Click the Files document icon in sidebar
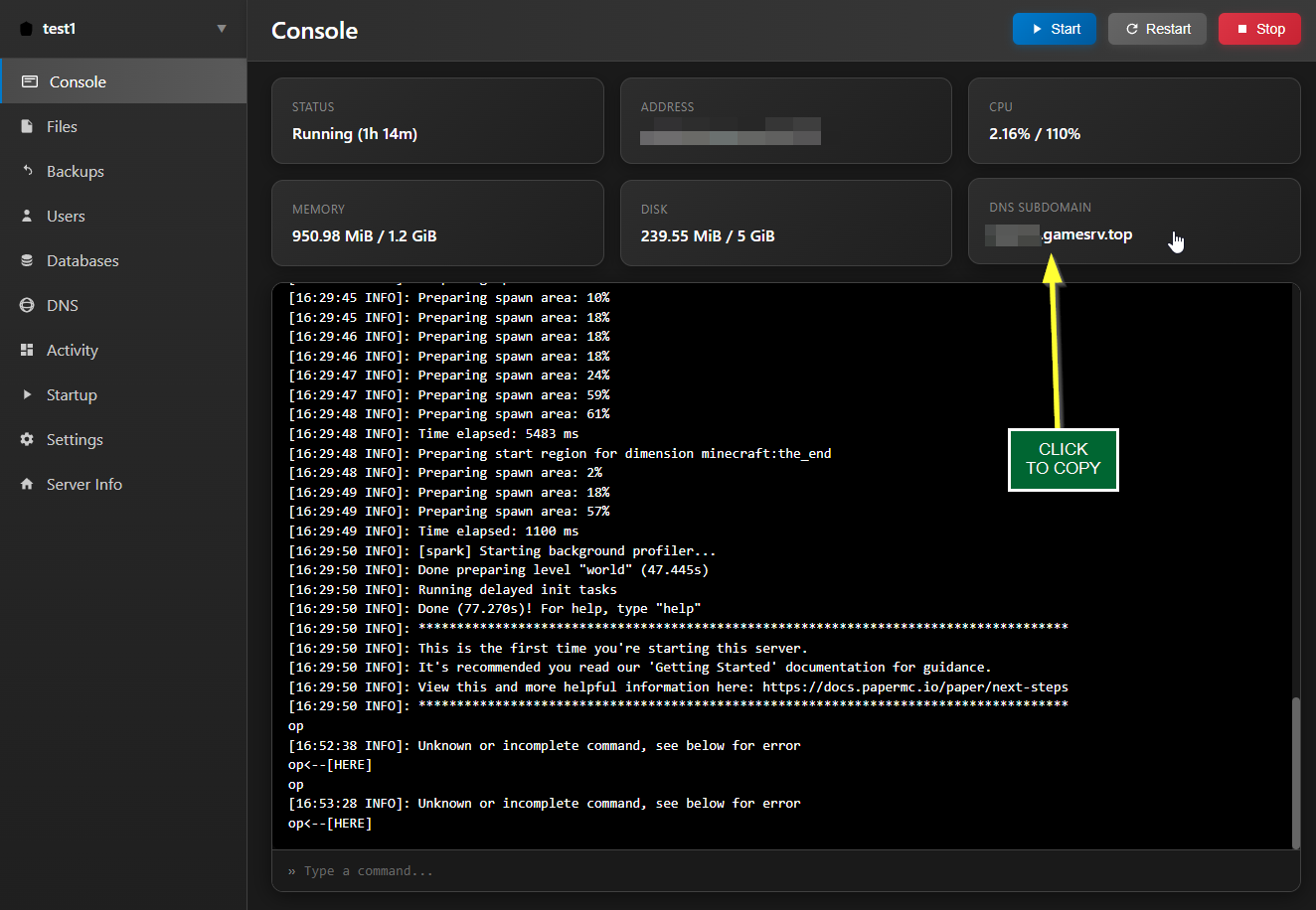 click(x=27, y=126)
